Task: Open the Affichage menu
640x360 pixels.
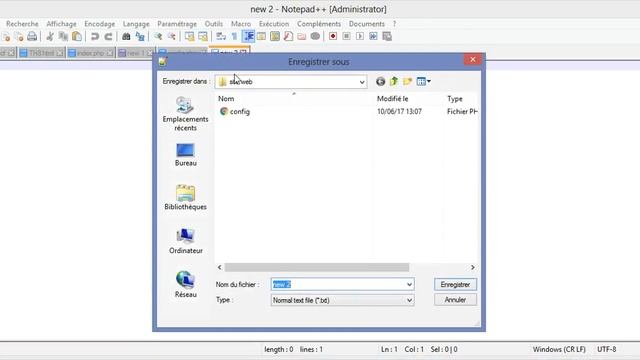Action: pos(61,24)
